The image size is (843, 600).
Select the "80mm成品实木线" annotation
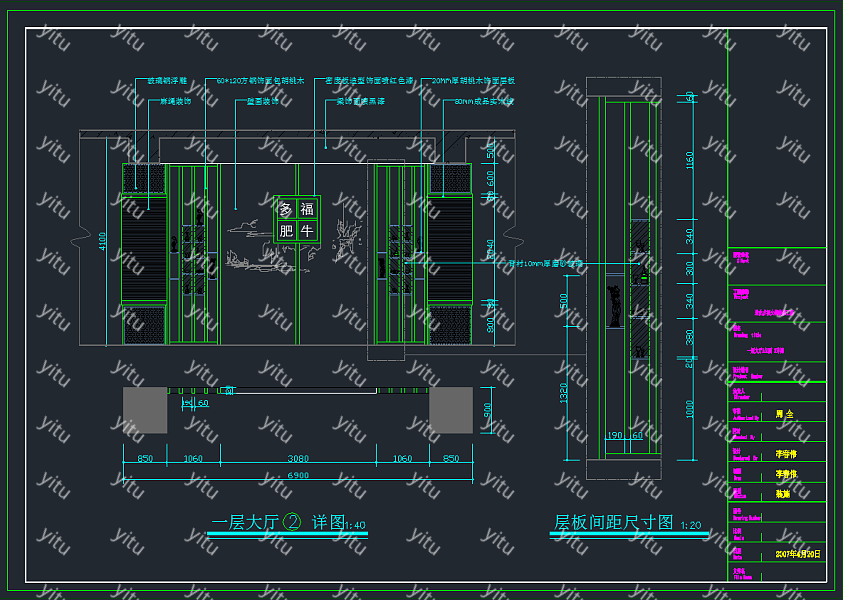[484, 102]
